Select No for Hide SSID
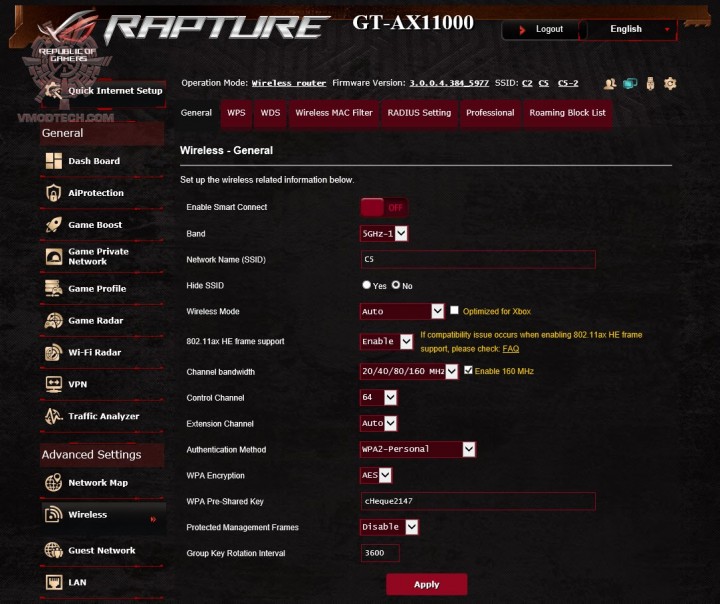 tap(396, 285)
